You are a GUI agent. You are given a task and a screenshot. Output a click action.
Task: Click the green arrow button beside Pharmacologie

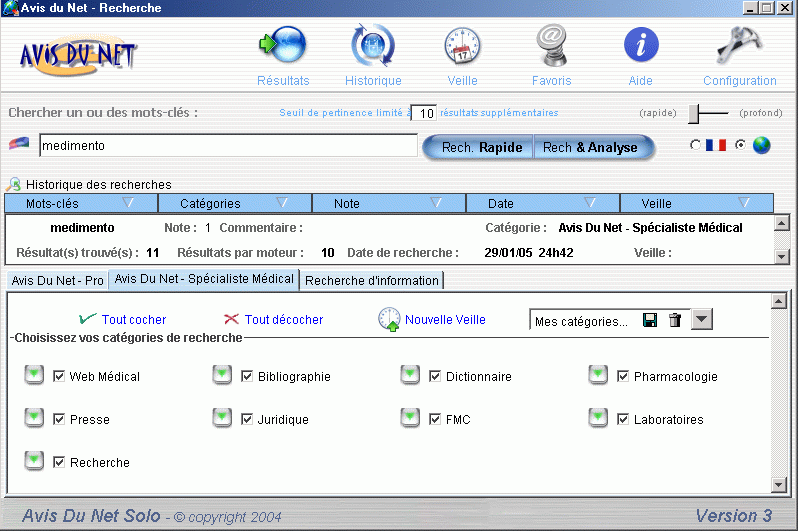598,375
